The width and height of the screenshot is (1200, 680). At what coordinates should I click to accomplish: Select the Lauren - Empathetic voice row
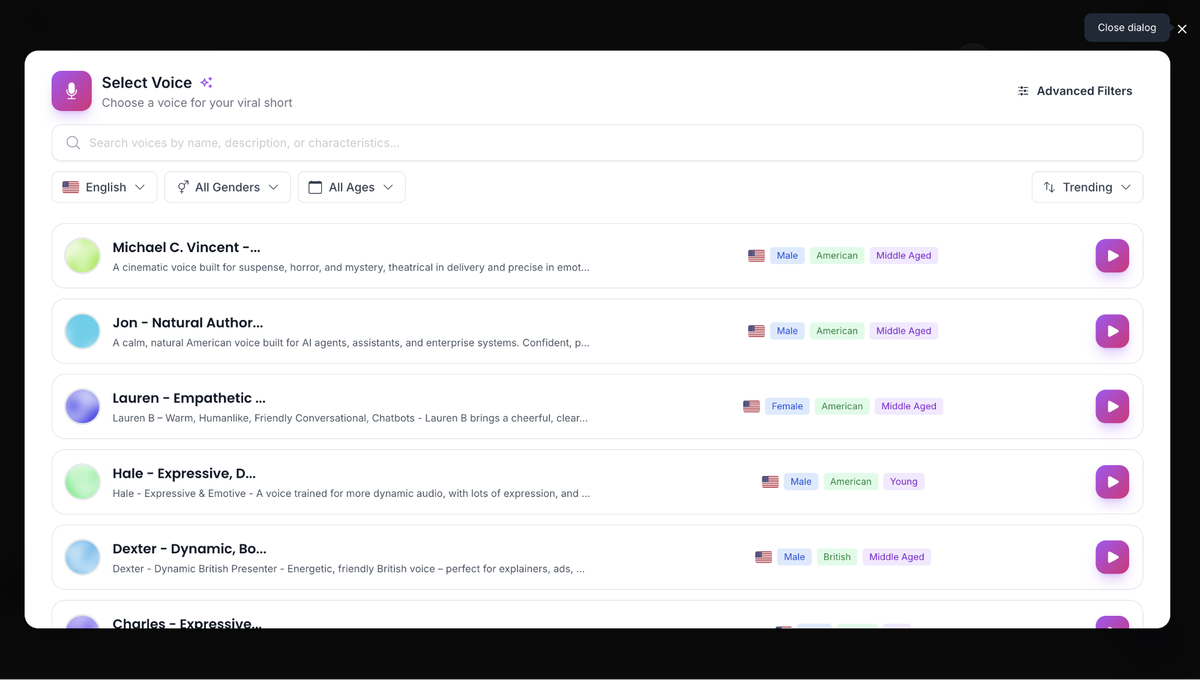tap(597, 406)
